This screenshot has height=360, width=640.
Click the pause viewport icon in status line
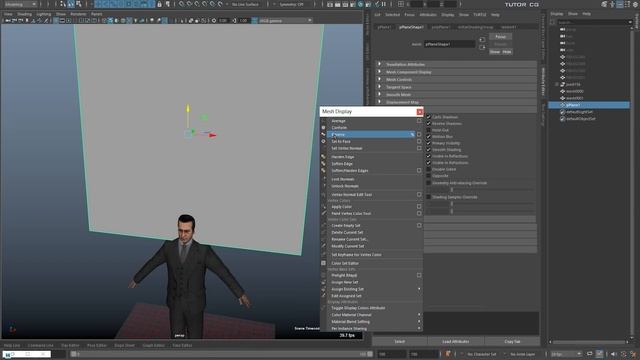click(x=384, y=4)
